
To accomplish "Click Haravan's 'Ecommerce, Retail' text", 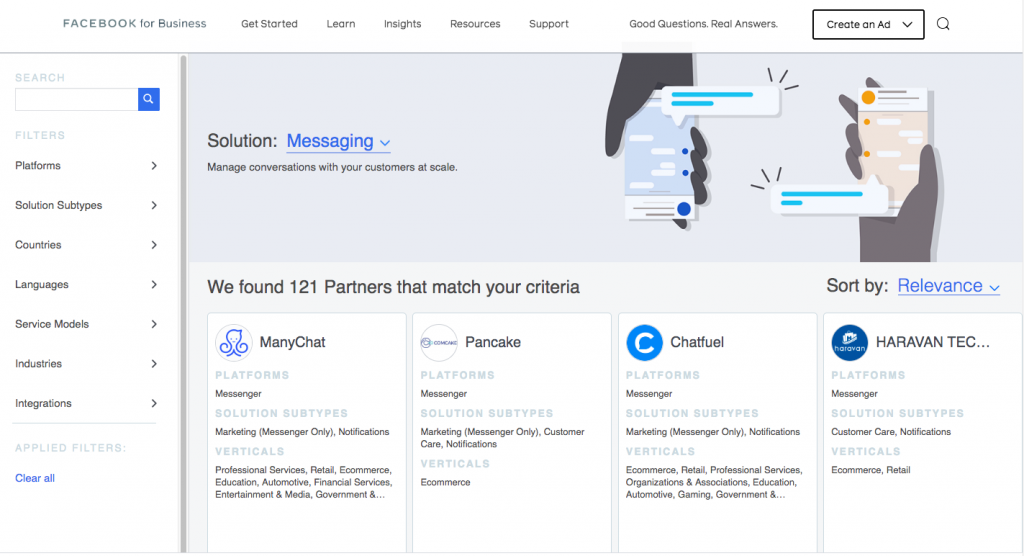I will tap(871, 470).
